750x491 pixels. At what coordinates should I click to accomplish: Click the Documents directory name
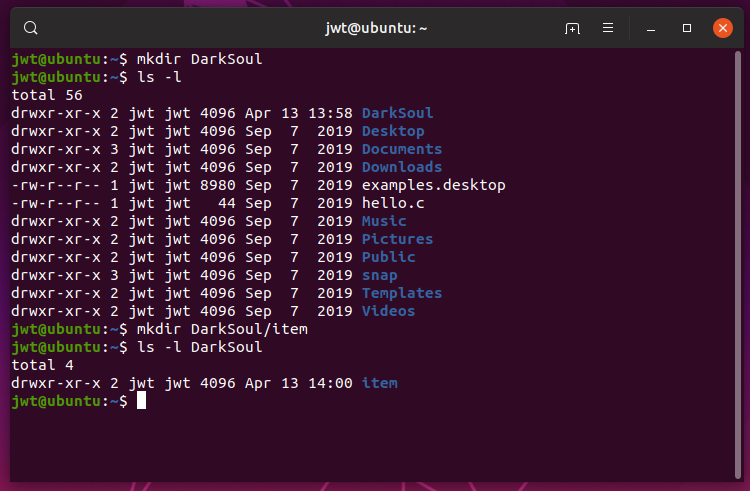[402, 149]
